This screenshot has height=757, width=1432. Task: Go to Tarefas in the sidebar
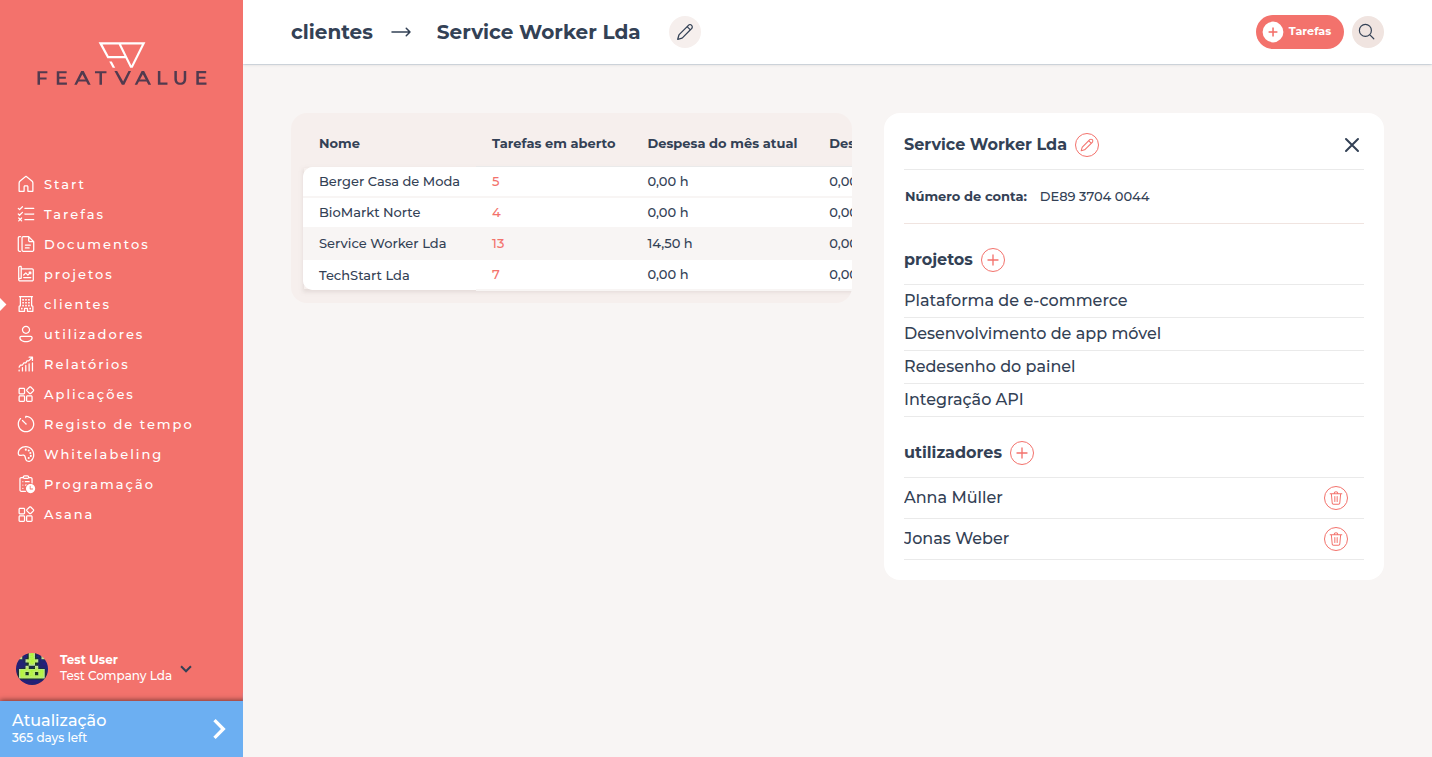click(74, 214)
